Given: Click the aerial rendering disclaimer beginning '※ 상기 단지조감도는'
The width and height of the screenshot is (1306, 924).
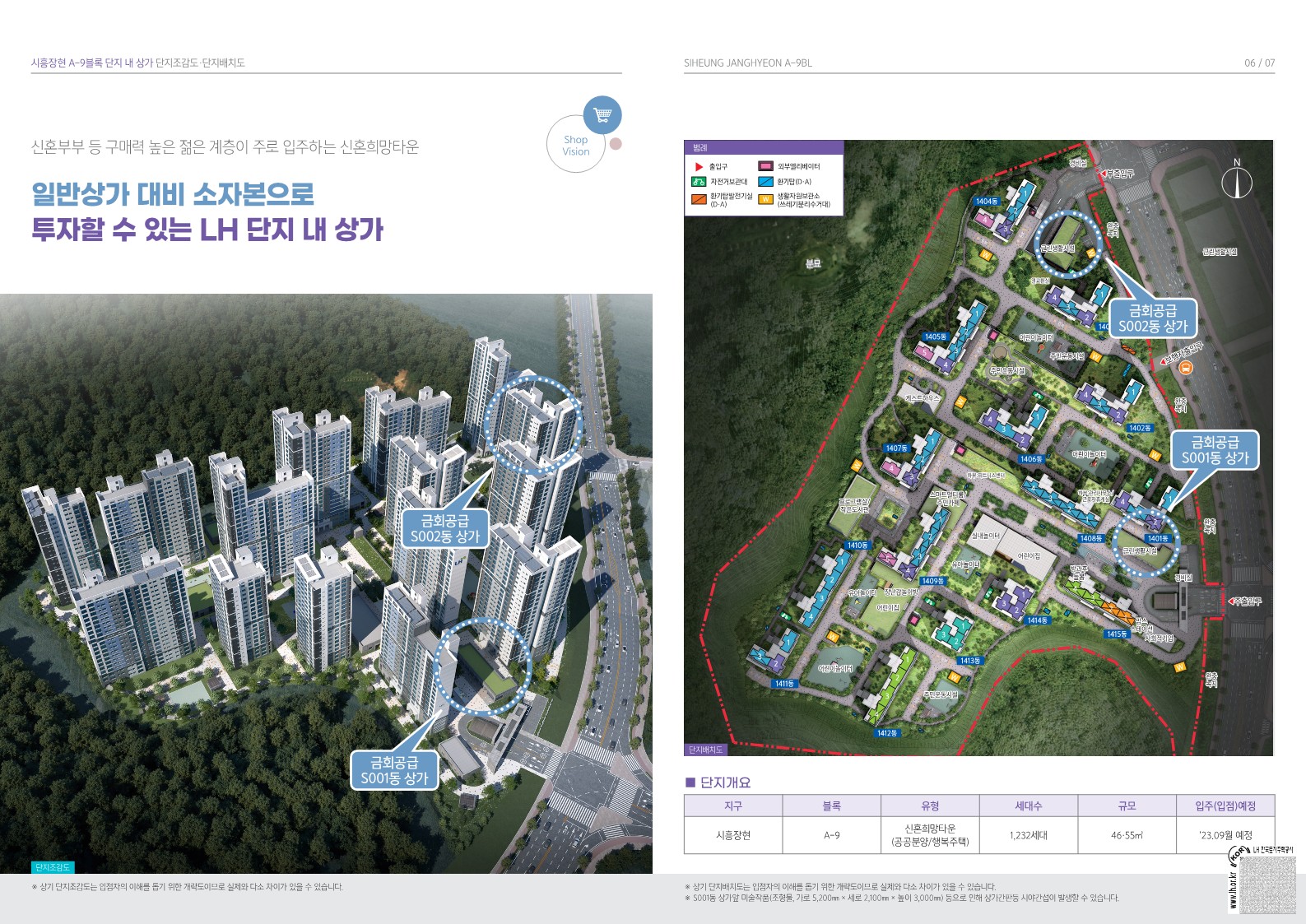Looking at the screenshot, I should coord(187,887).
